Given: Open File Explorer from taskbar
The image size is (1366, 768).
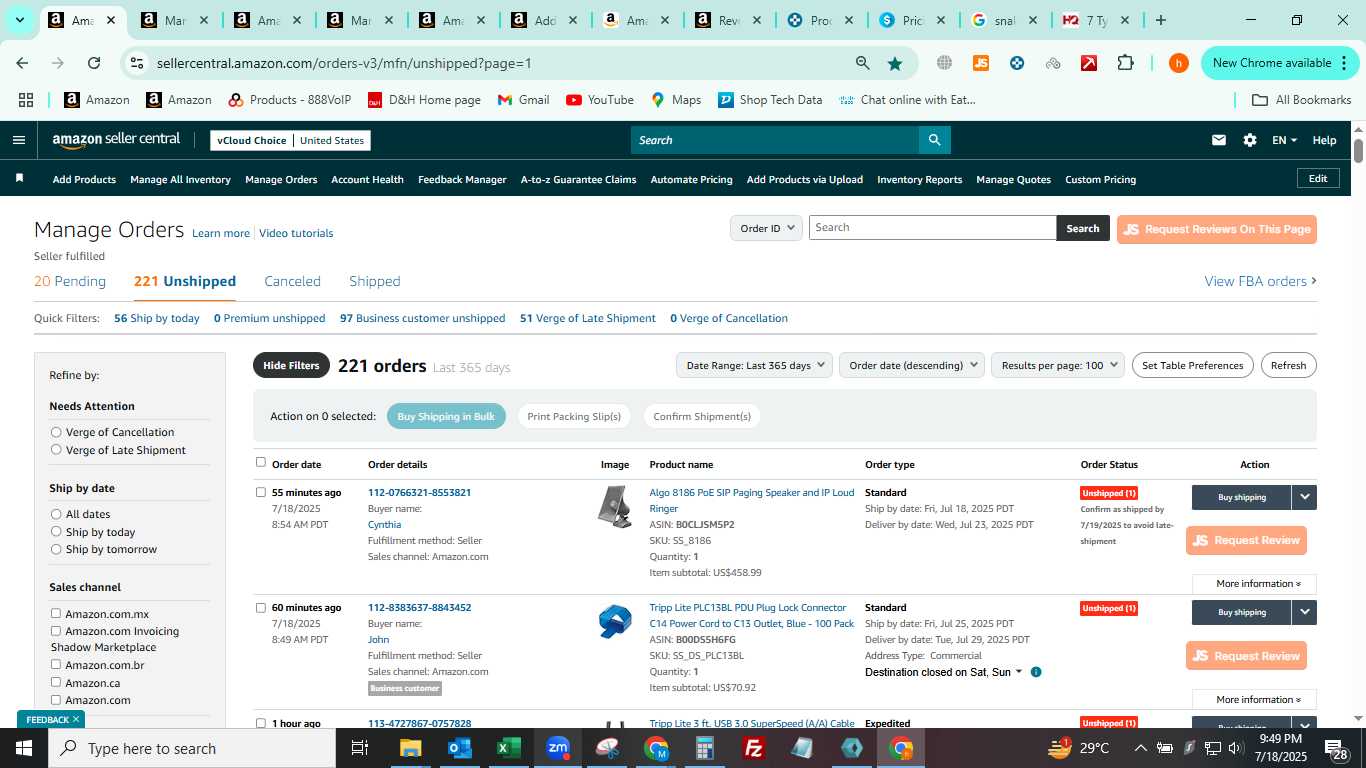Looking at the screenshot, I should (411, 748).
